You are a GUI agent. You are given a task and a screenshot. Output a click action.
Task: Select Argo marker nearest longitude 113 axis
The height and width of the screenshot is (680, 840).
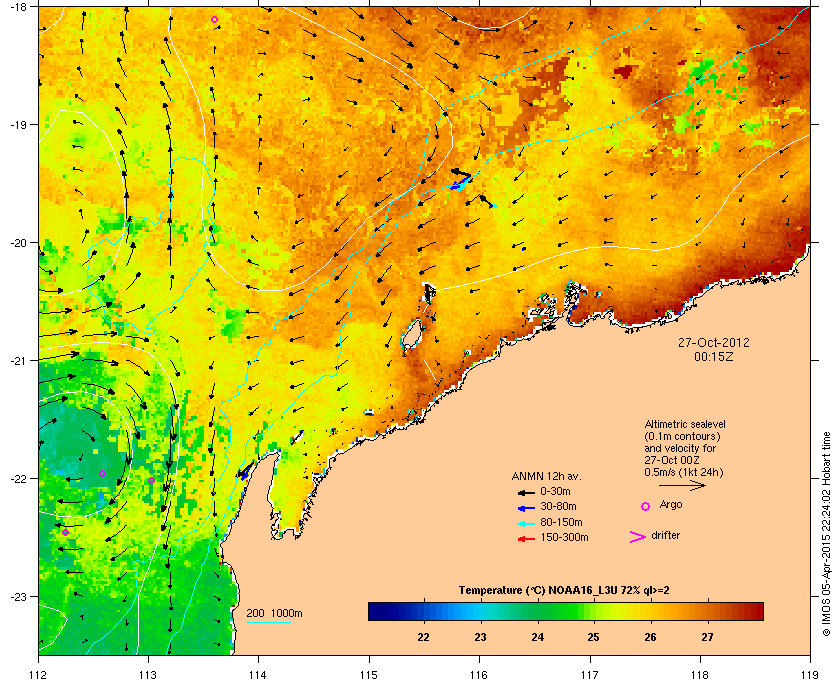pyautogui.click(x=152, y=481)
